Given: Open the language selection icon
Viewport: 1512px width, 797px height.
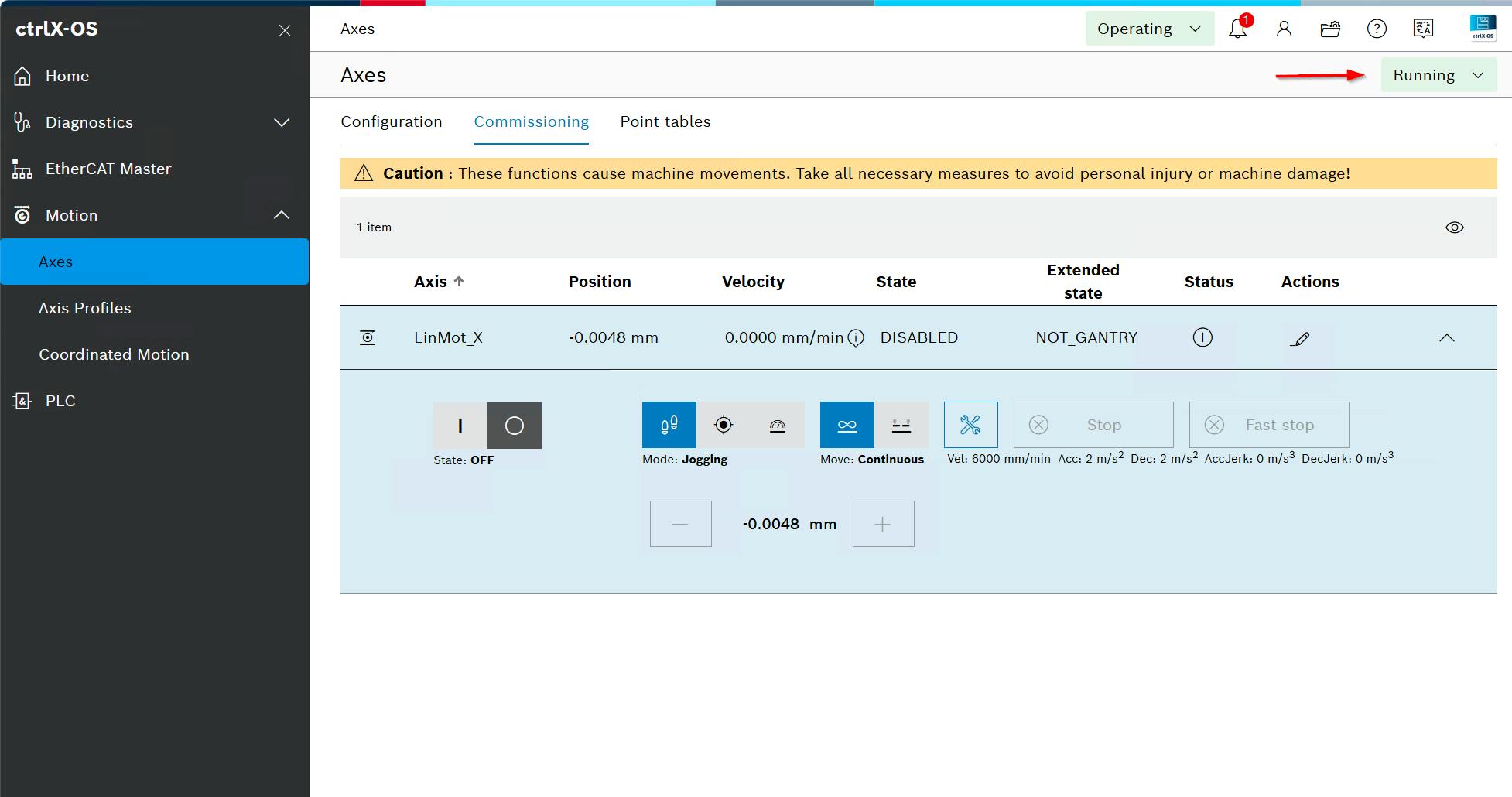Looking at the screenshot, I should click(1423, 29).
